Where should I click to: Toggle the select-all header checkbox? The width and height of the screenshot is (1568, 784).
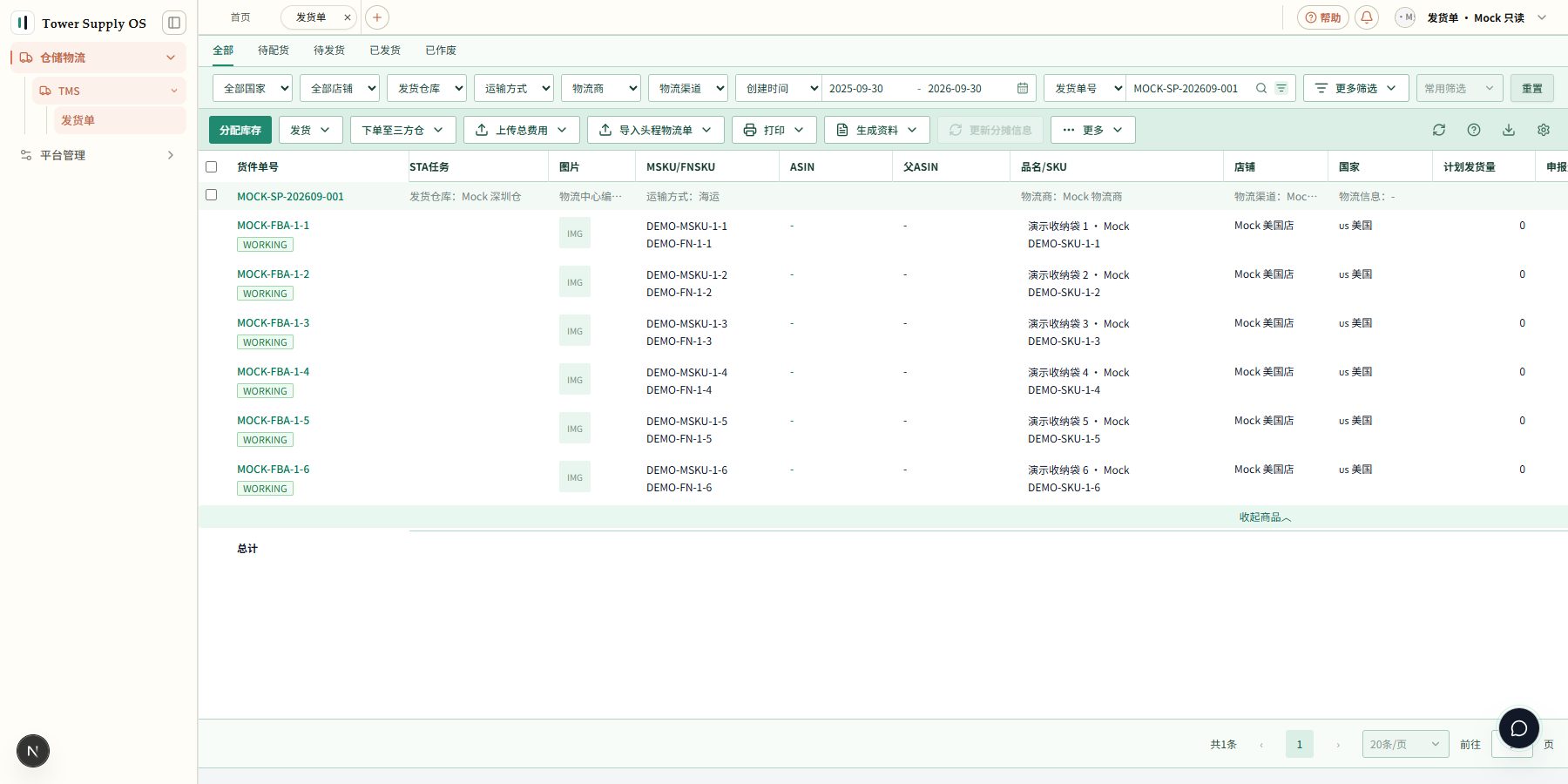211,166
